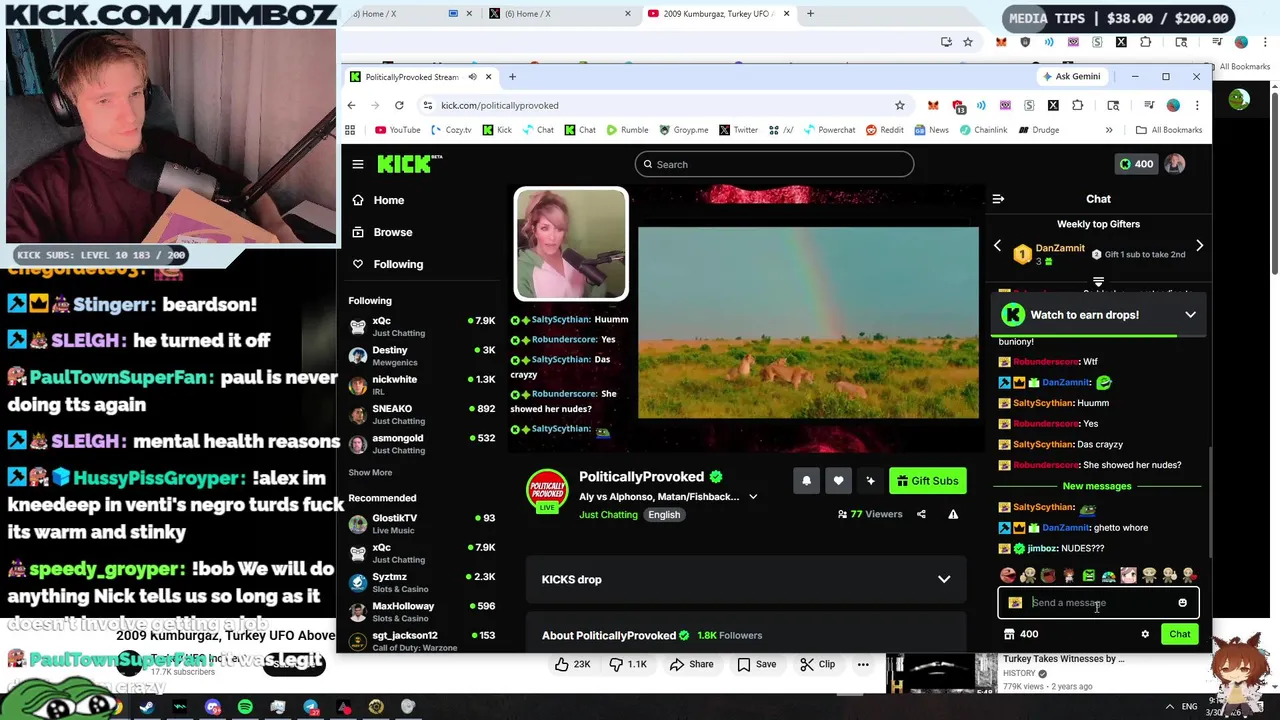Bookmark this page with the star icon
The width and height of the screenshot is (1280, 720).
pyautogui.click(x=900, y=105)
